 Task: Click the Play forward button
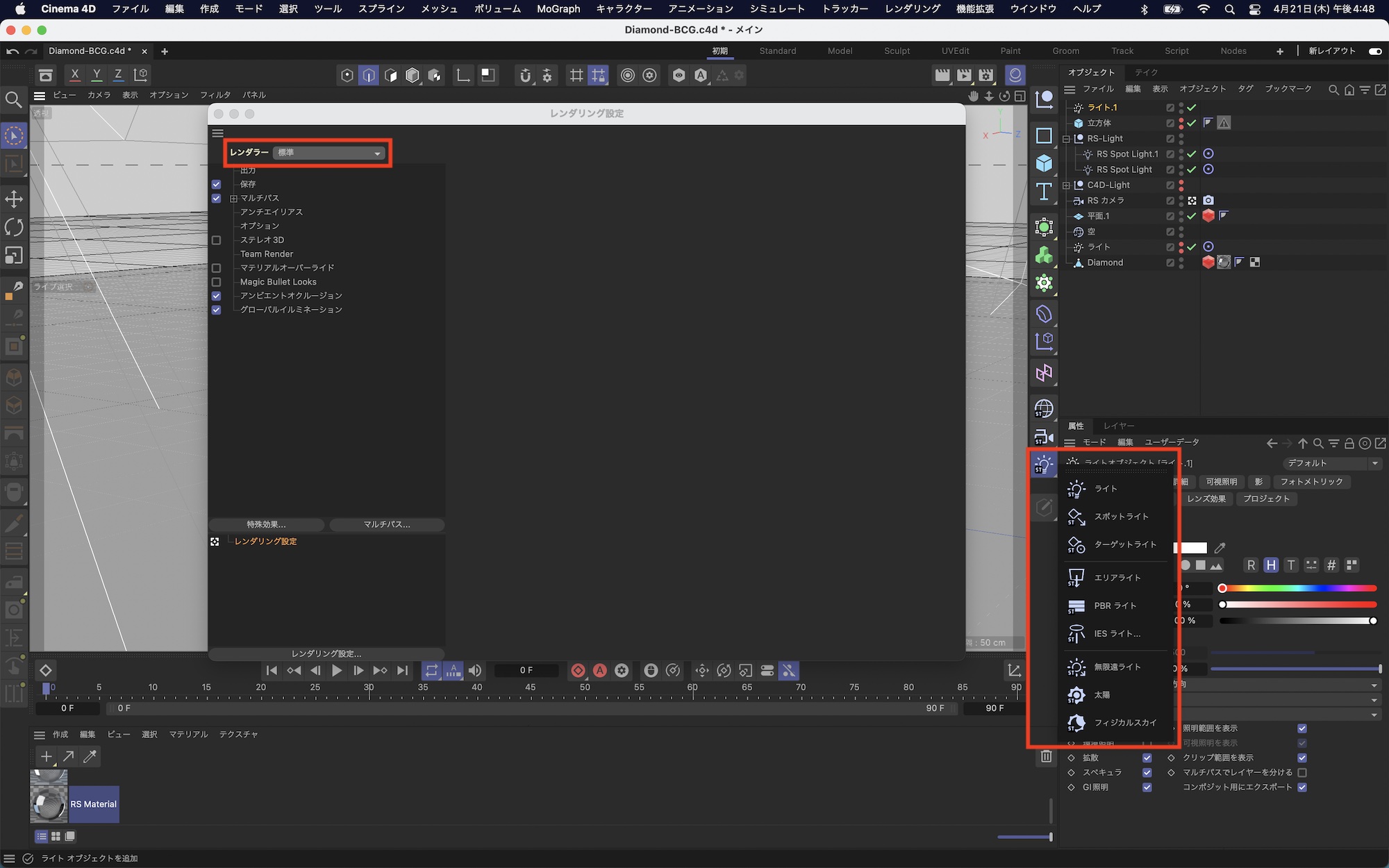click(x=337, y=671)
